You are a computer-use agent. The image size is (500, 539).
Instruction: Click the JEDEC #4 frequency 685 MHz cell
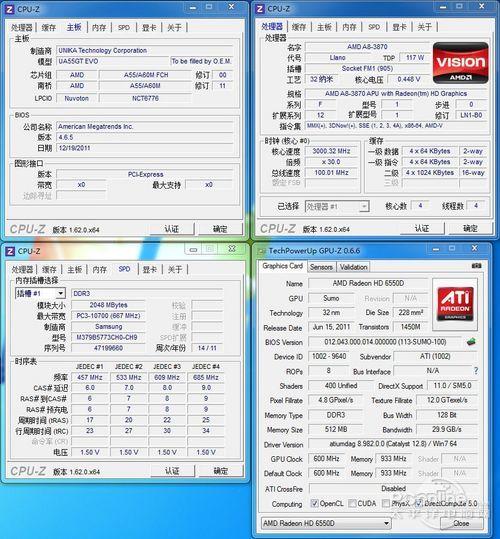(205, 377)
